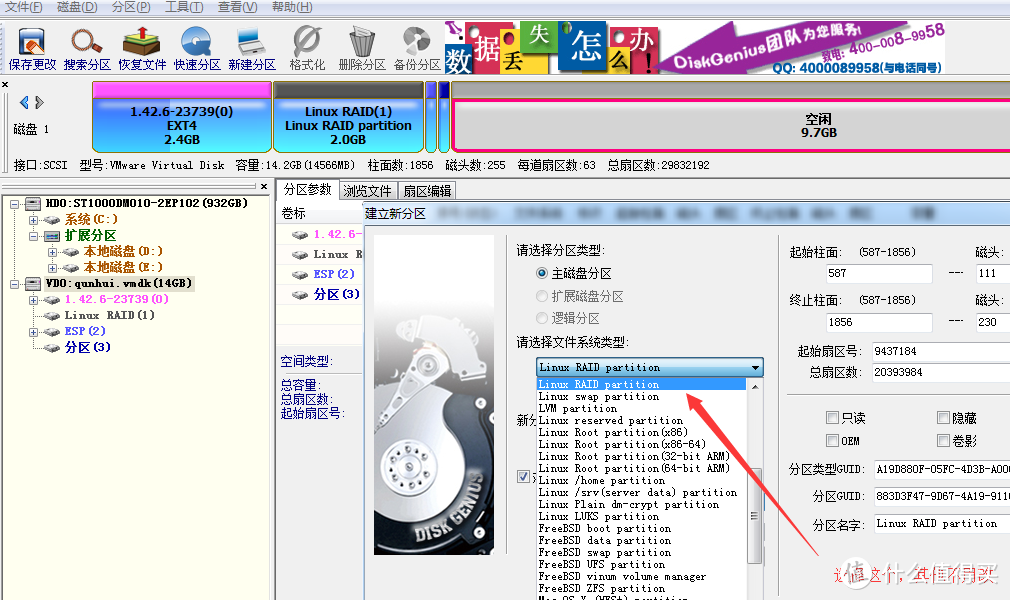This screenshot has width=1010, height=600.
Task: Start the 快速分区 quick partition tool
Action: (196, 43)
